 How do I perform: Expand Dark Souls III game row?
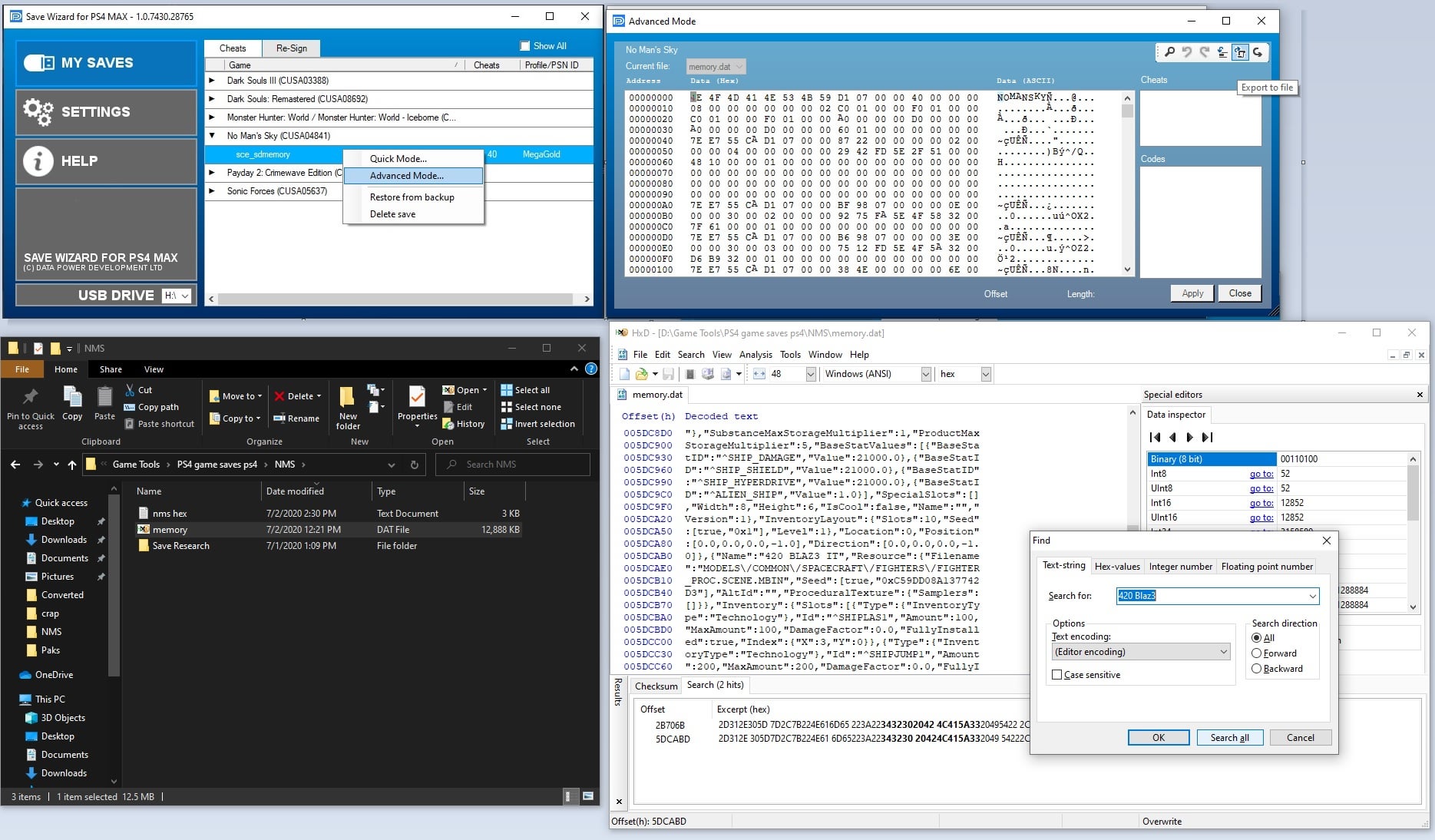pyautogui.click(x=211, y=80)
